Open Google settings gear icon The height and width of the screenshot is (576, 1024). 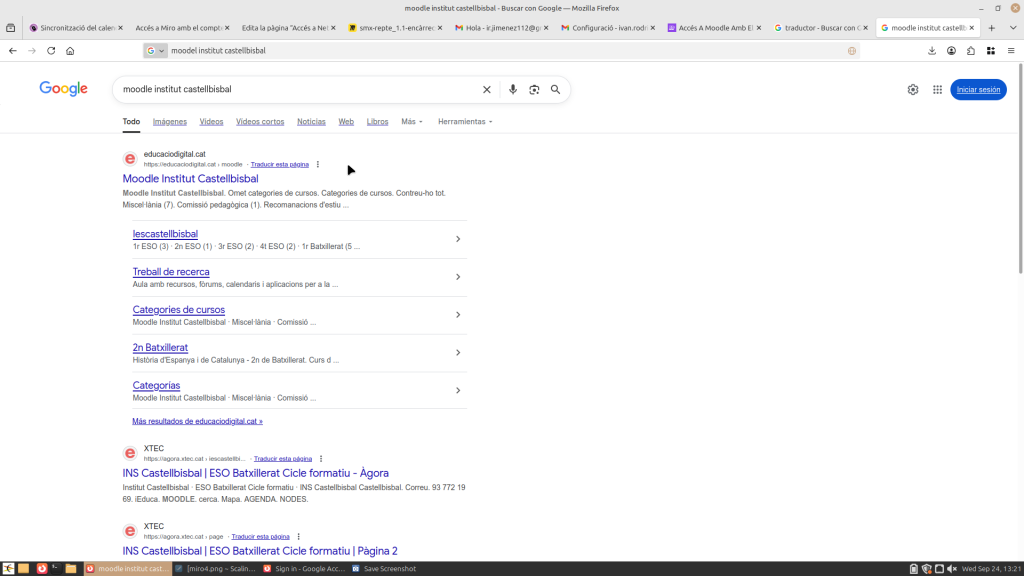[x=913, y=89]
